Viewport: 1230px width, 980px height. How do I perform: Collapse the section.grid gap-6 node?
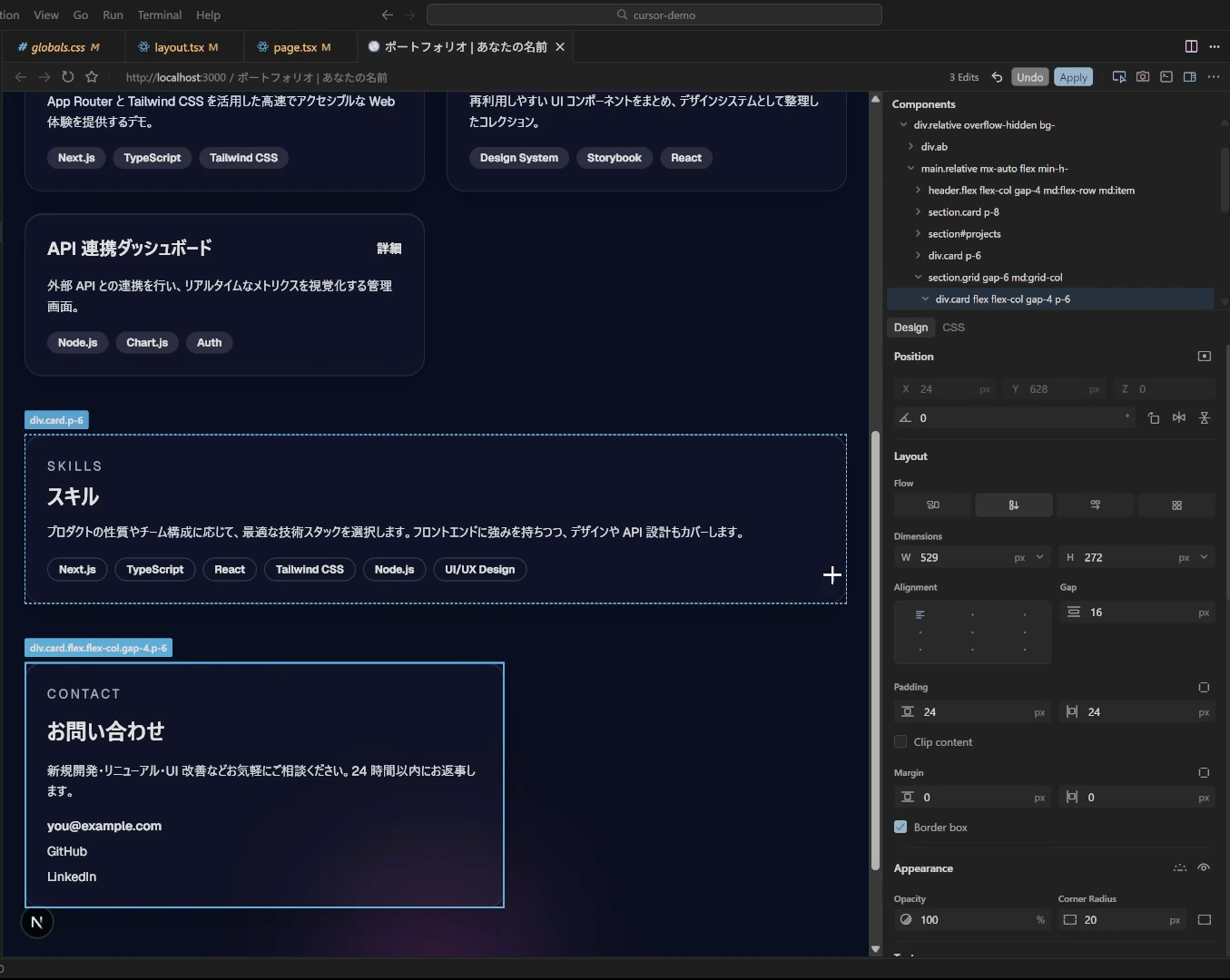918,278
